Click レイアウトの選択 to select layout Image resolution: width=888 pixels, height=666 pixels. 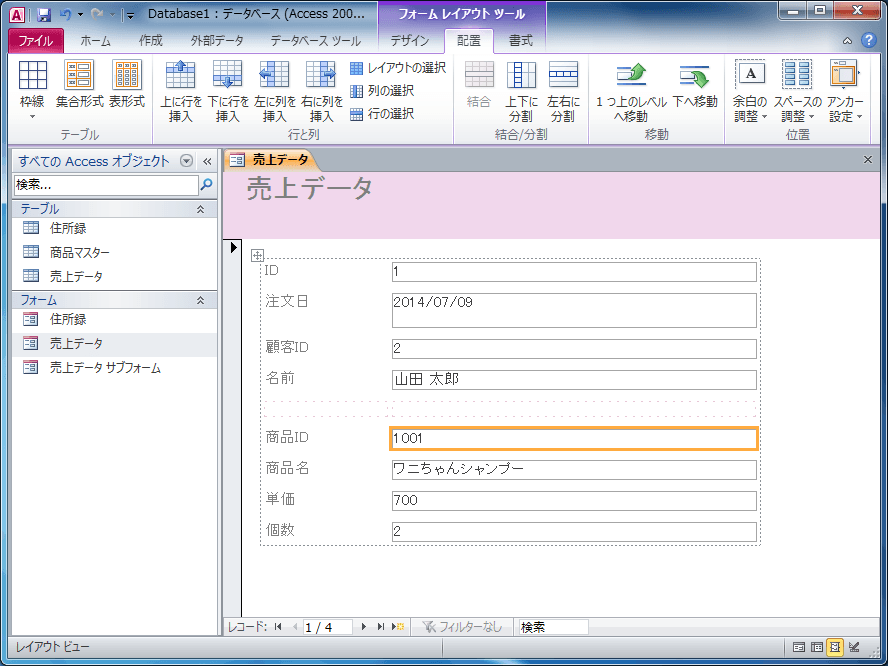[398, 68]
